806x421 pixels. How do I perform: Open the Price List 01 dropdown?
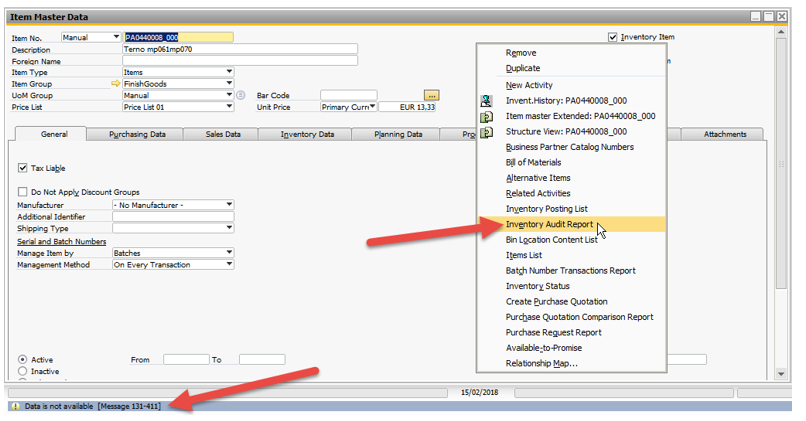[x=229, y=106]
